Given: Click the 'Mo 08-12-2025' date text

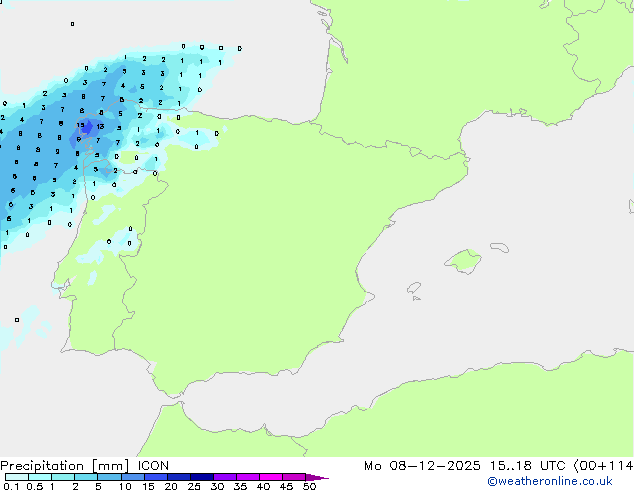Looking at the screenshot, I should (422, 466).
